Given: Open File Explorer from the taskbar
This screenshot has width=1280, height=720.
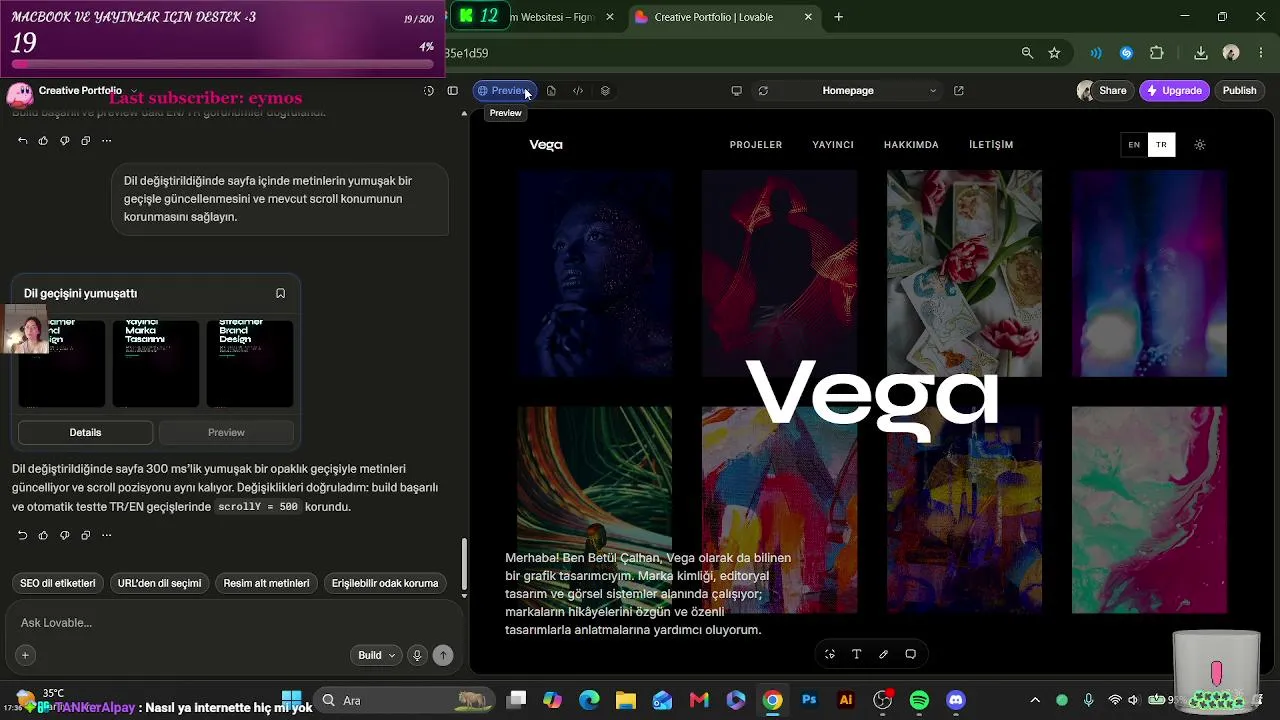Looking at the screenshot, I should click(x=626, y=700).
